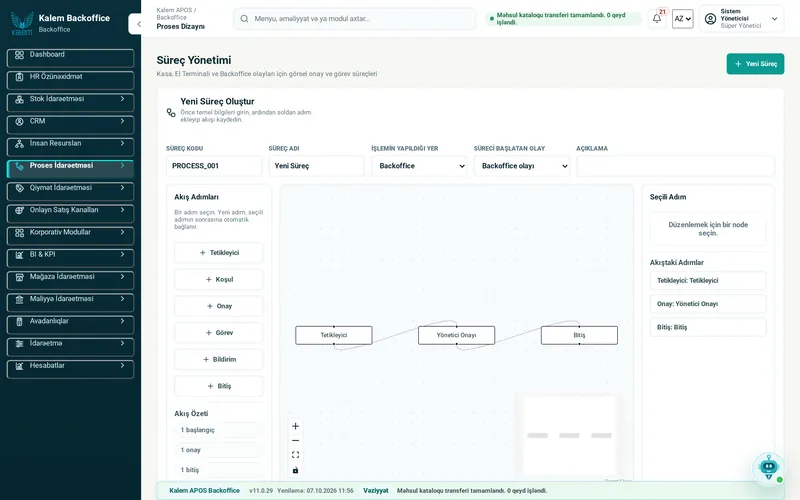Zoom out the flow canvas
This screenshot has height=500, width=800.
[295, 440]
